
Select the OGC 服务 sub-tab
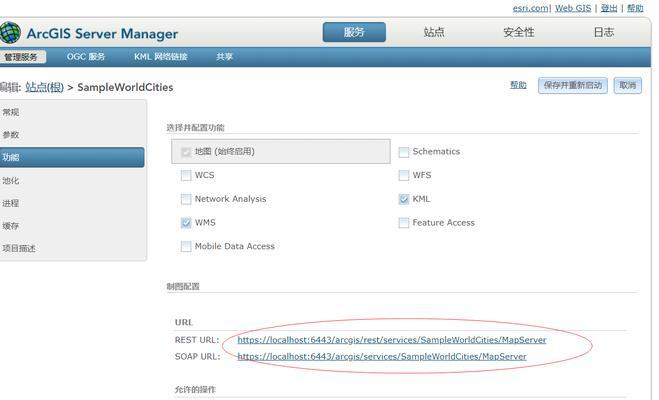86,57
